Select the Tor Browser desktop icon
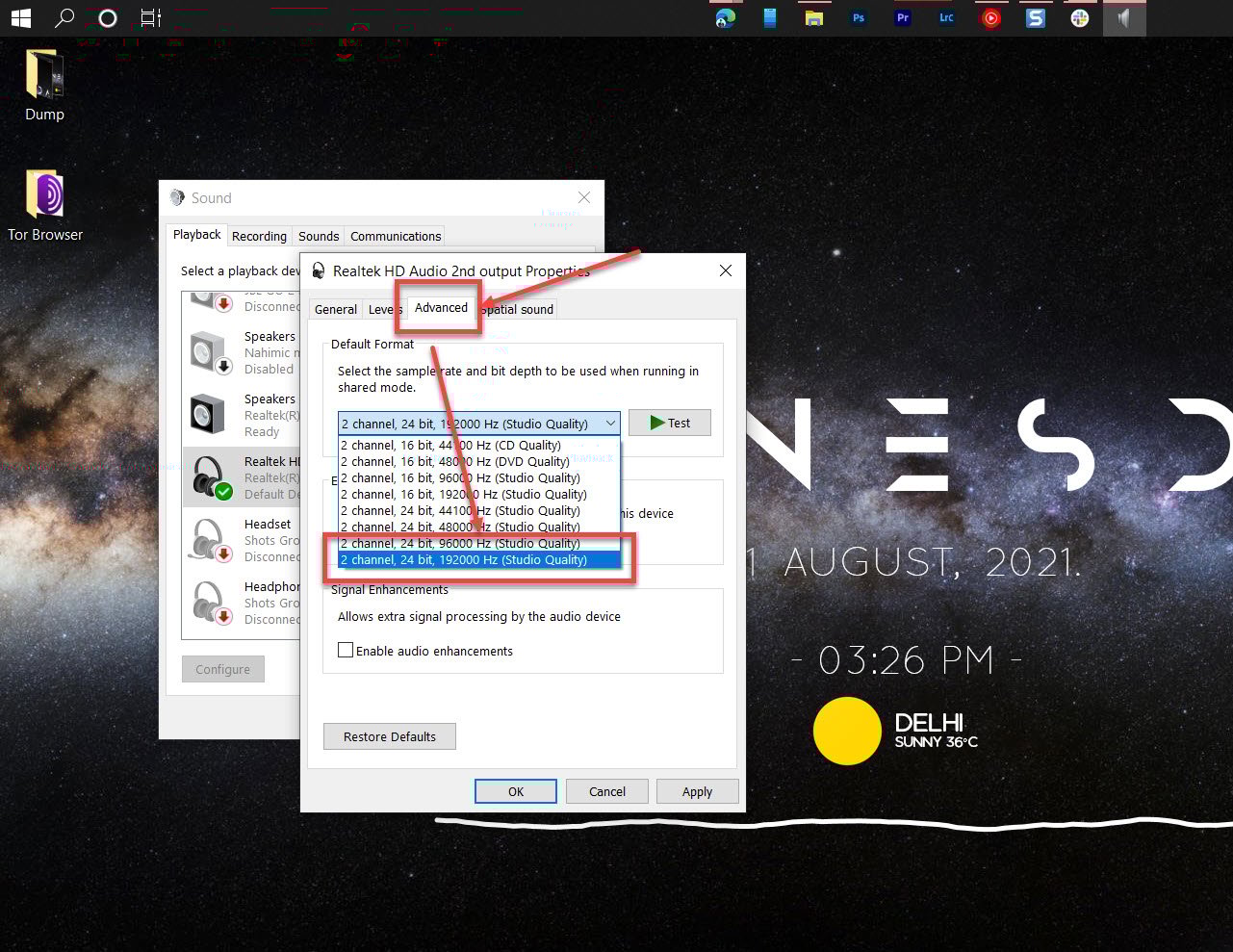The height and width of the screenshot is (952, 1233). (x=45, y=205)
